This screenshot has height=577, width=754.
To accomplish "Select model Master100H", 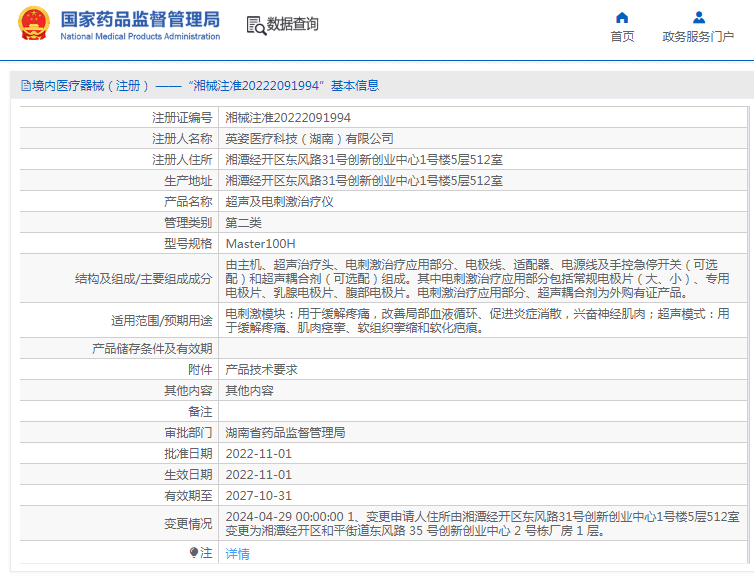I will pyautogui.click(x=261, y=244).
